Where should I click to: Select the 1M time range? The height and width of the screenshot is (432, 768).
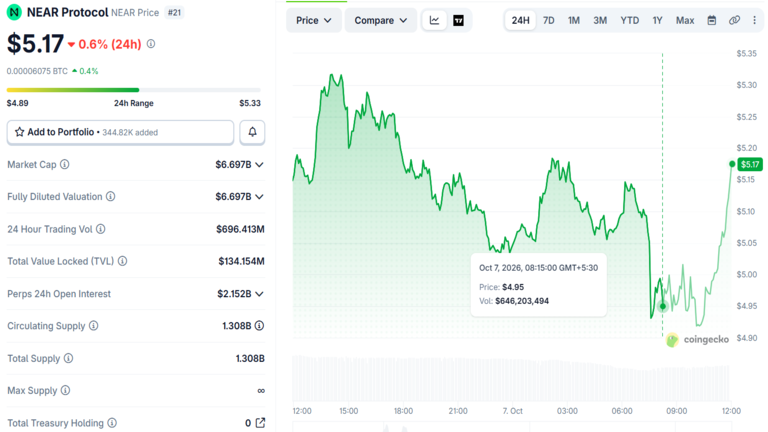tap(574, 21)
